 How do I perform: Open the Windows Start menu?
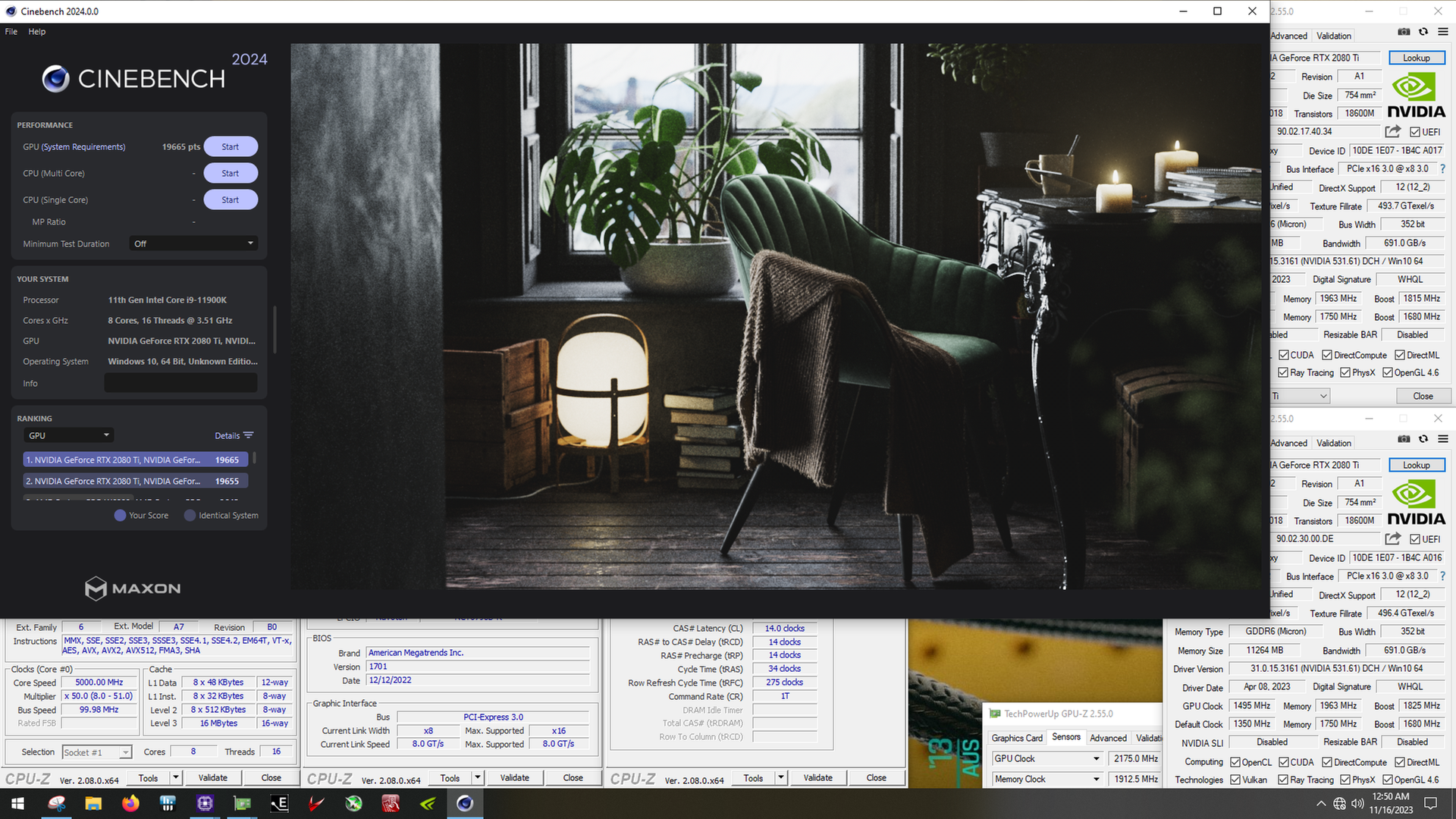[x=17, y=803]
